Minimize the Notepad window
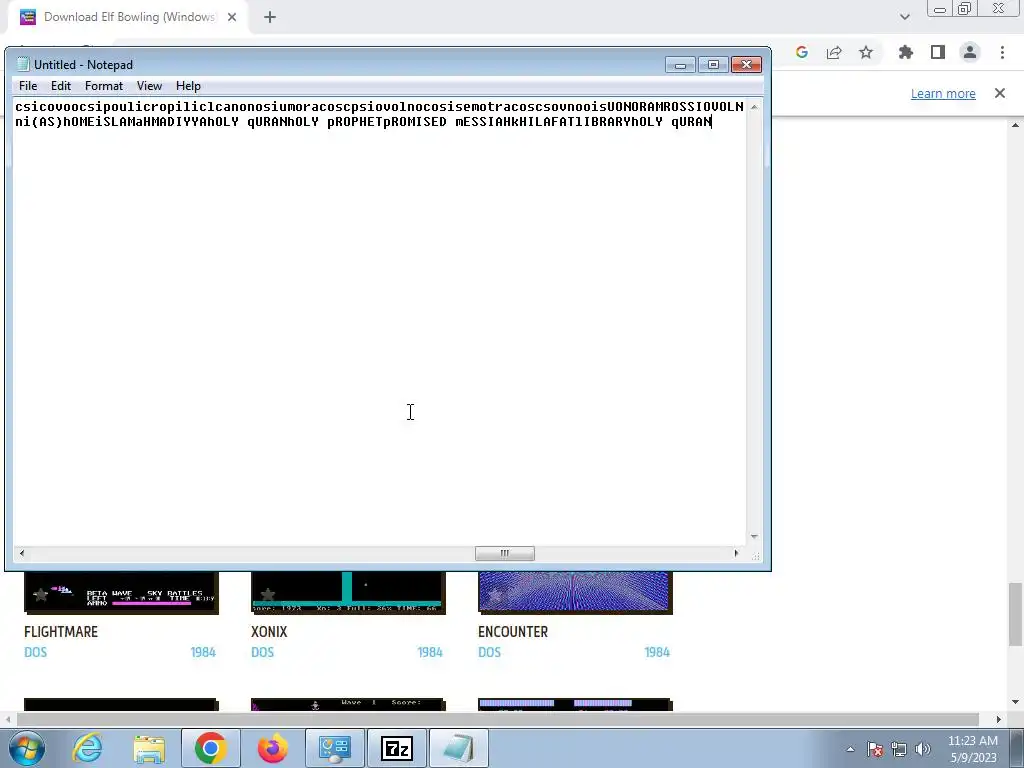Viewport: 1024px width, 768px height. (680, 65)
